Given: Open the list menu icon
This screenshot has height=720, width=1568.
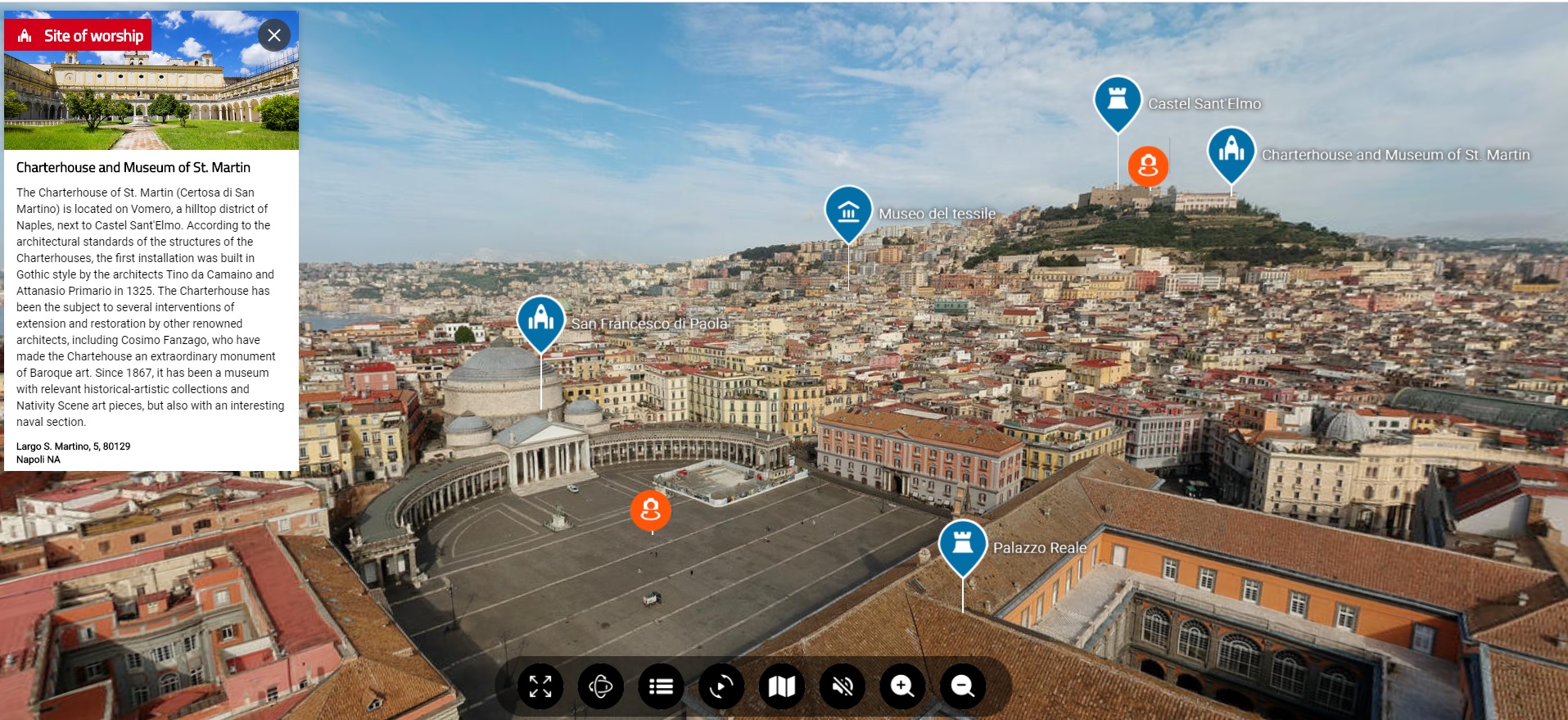Looking at the screenshot, I should [661, 686].
